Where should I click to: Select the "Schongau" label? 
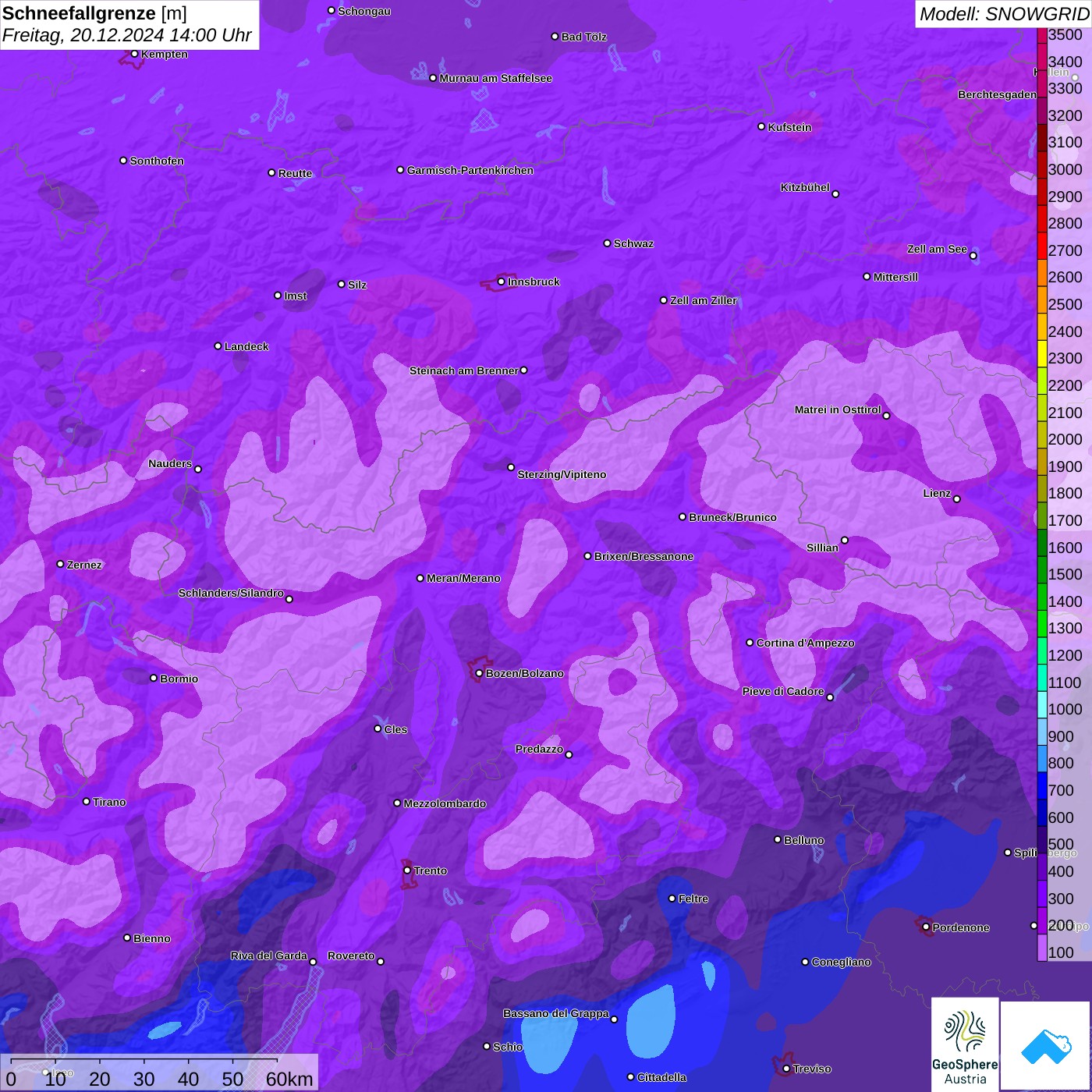[364, 11]
